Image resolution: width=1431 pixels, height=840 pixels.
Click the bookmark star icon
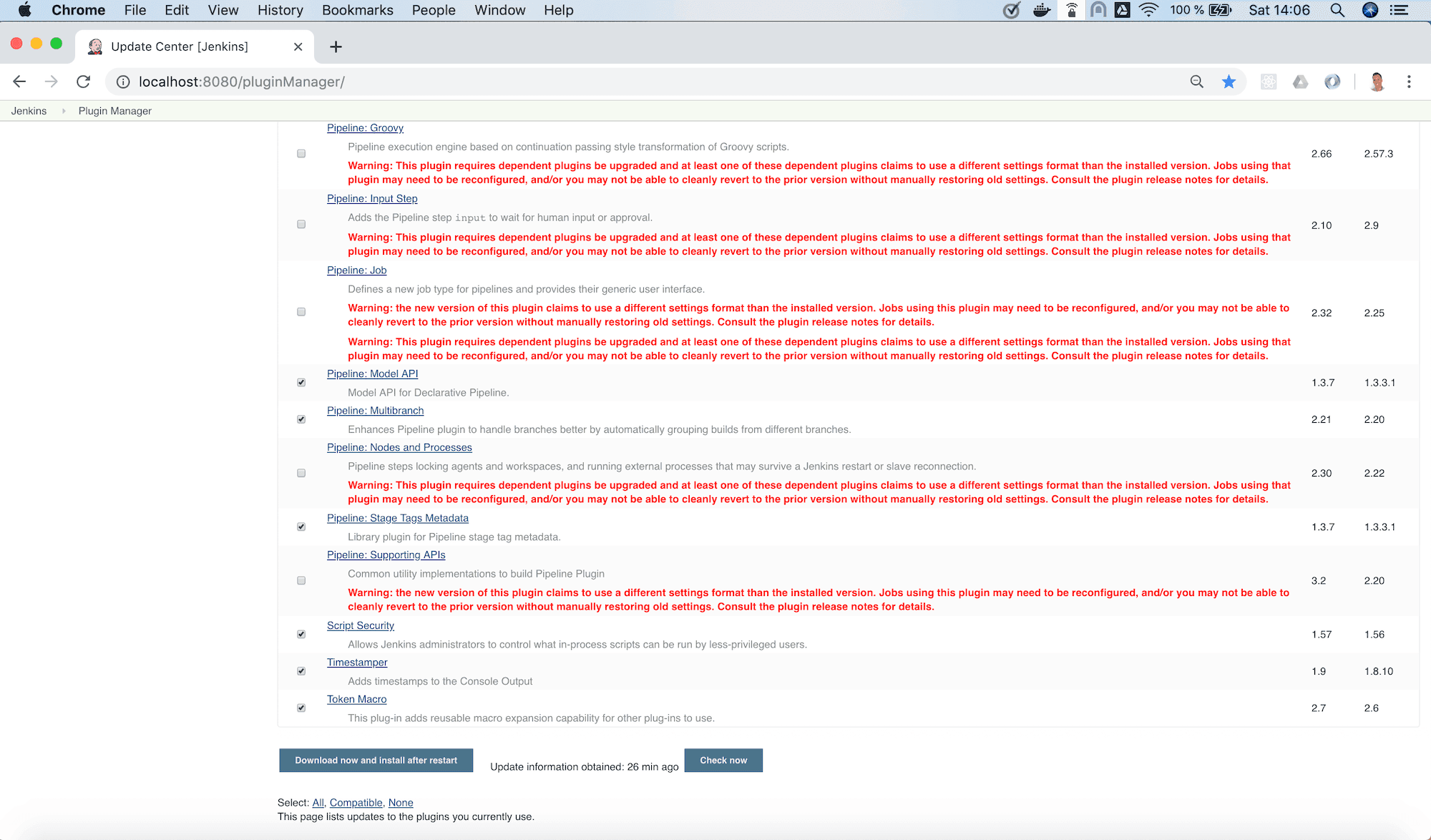(x=1229, y=82)
